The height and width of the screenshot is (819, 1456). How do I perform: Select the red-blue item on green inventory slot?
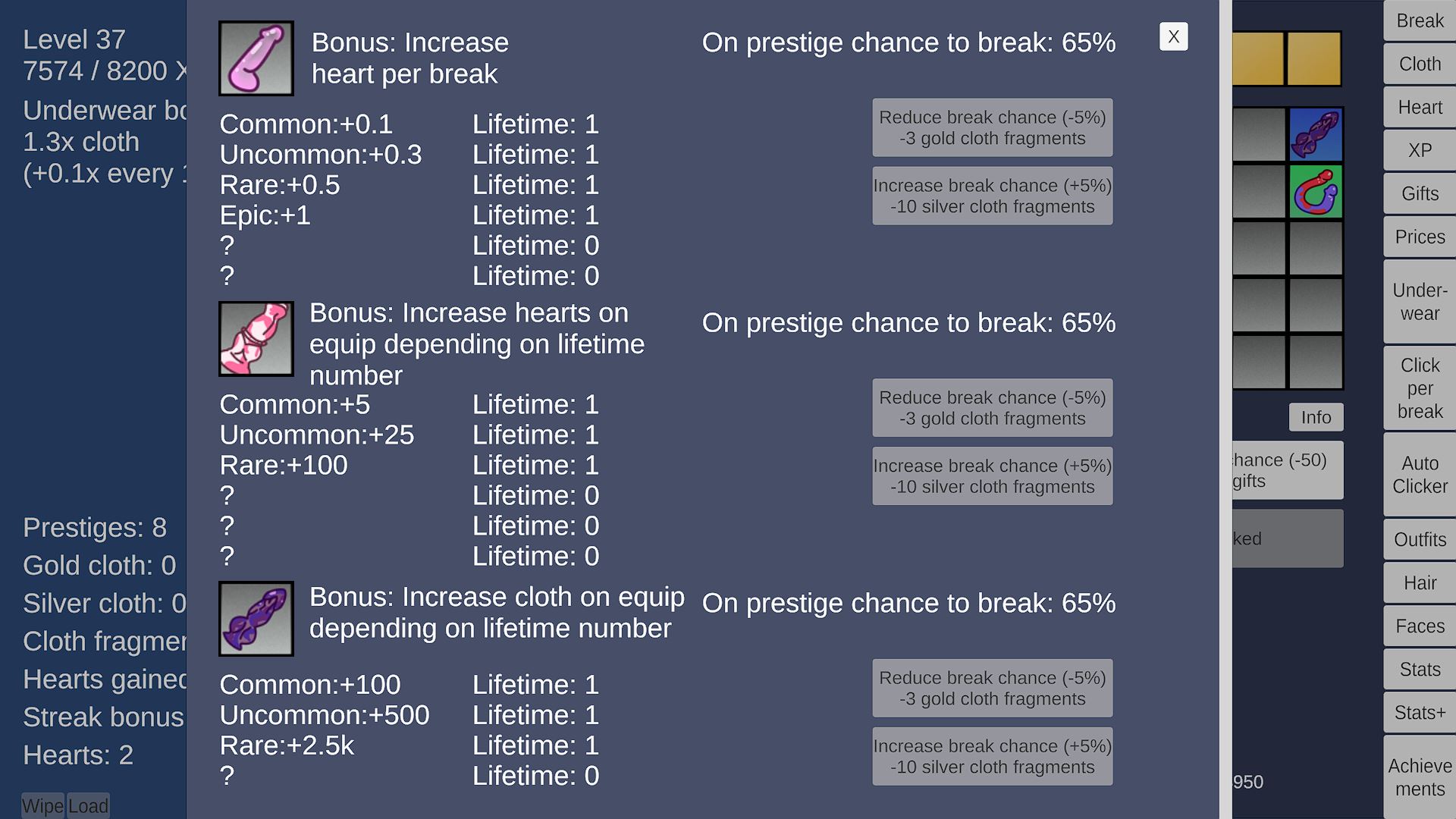coord(1316,192)
